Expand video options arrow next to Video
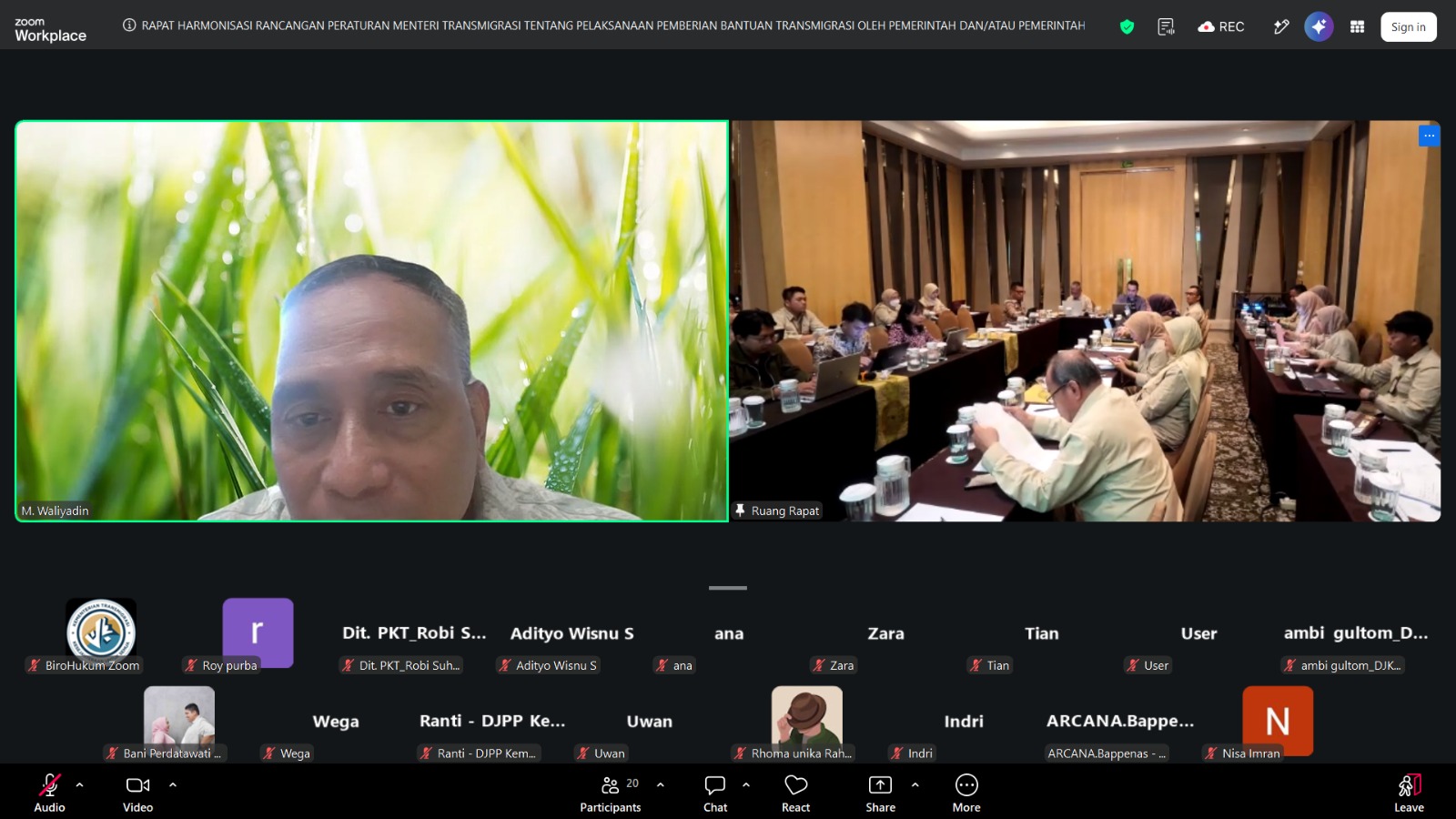This screenshot has width=1456, height=819. (173, 784)
